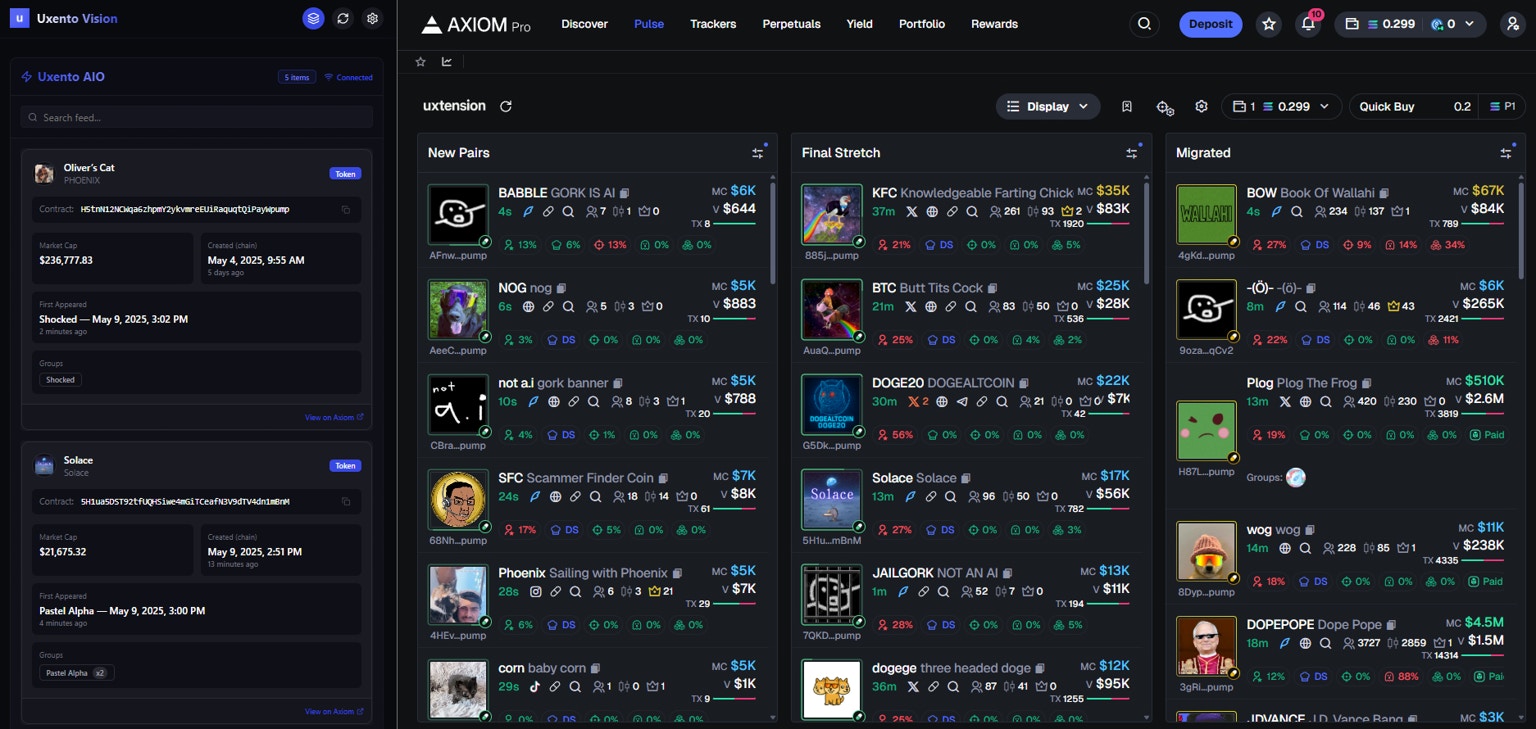
Task: Click the Deposit button
Action: (1210, 23)
